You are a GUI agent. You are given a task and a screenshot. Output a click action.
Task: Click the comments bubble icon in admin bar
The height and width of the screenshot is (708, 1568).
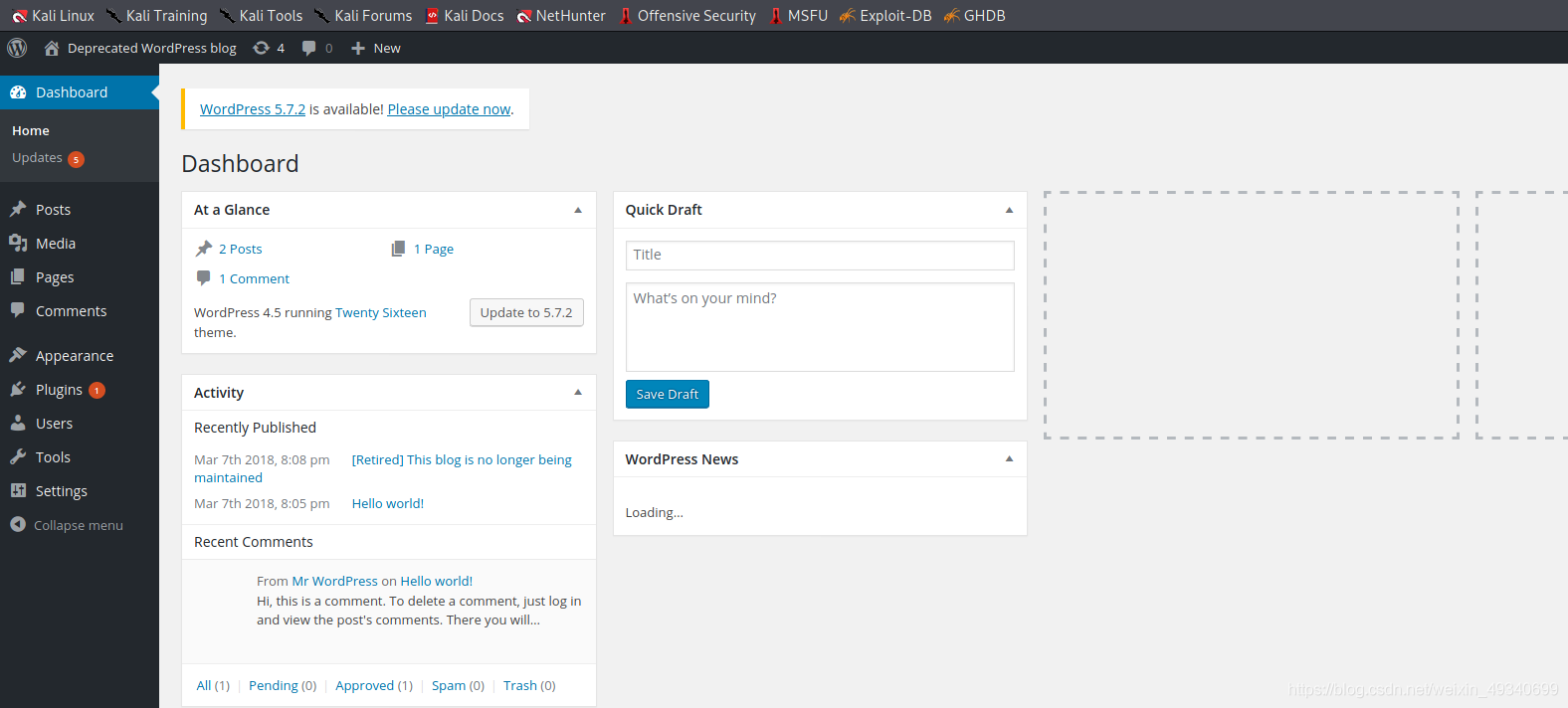(x=309, y=48)
